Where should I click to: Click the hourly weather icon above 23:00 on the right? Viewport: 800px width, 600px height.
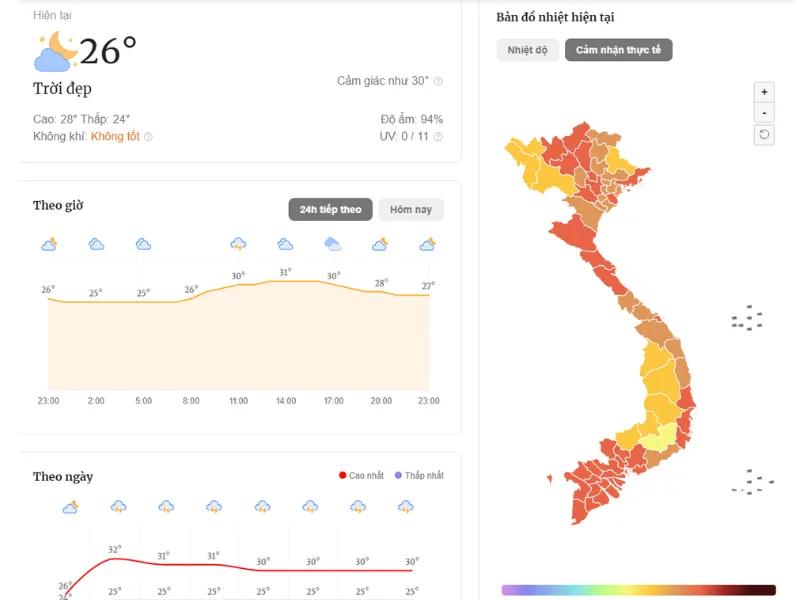tap(428, 245)
